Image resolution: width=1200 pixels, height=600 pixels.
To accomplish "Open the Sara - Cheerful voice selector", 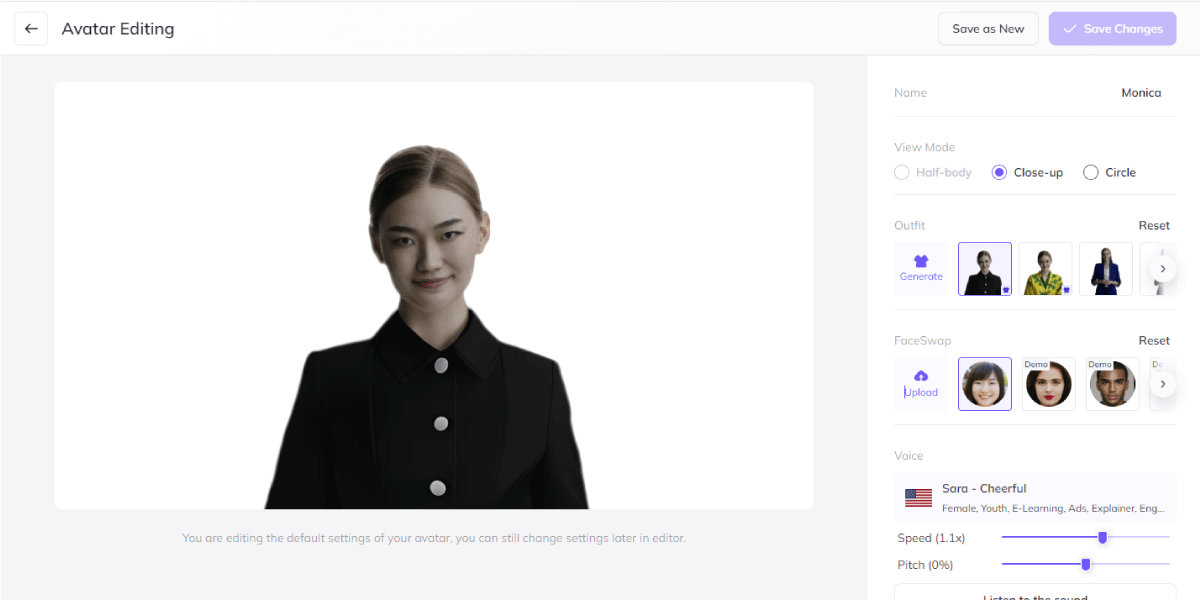I will tap(1035, 497).
